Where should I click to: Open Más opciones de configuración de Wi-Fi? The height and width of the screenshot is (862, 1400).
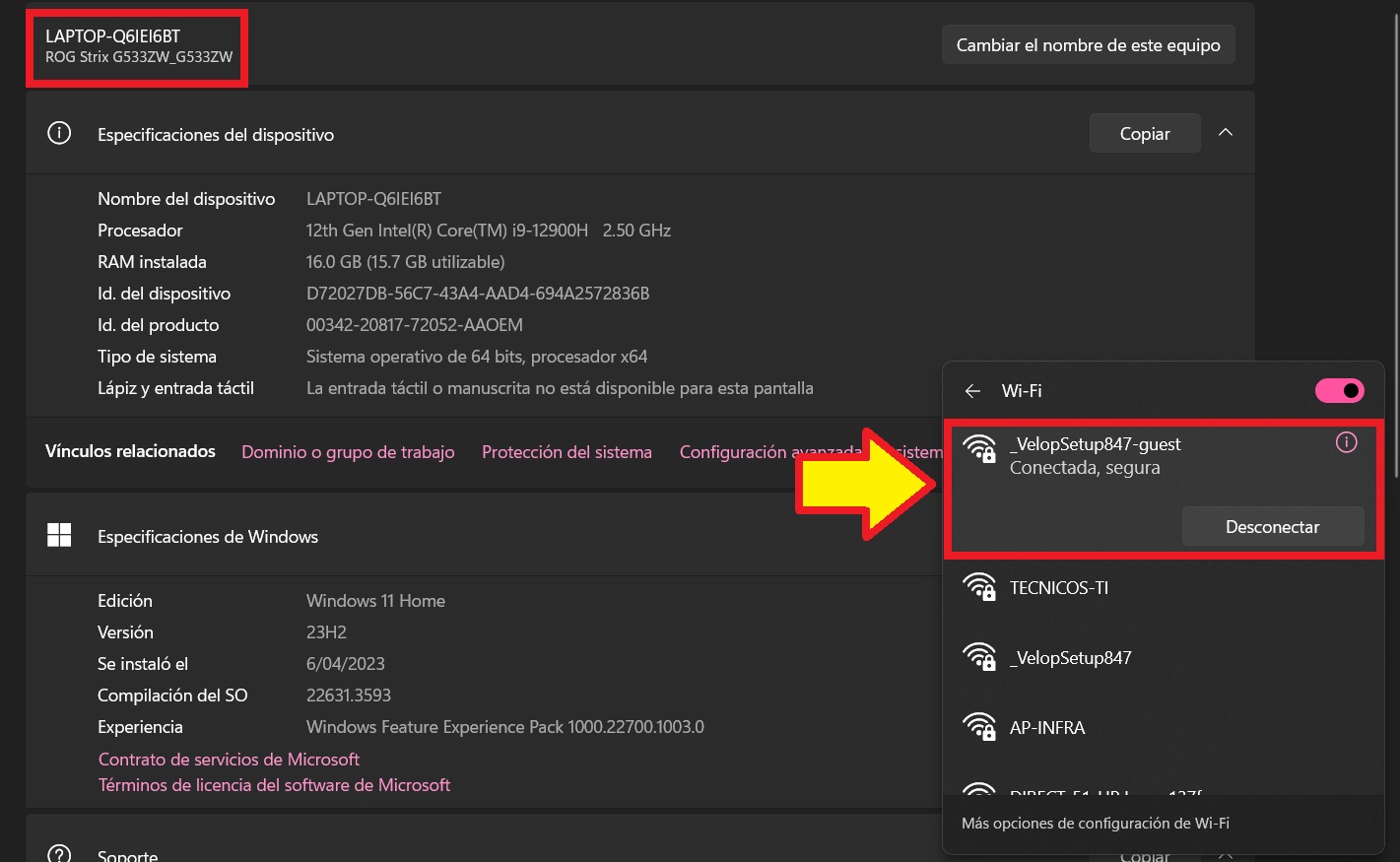(x=1095, y=824)
